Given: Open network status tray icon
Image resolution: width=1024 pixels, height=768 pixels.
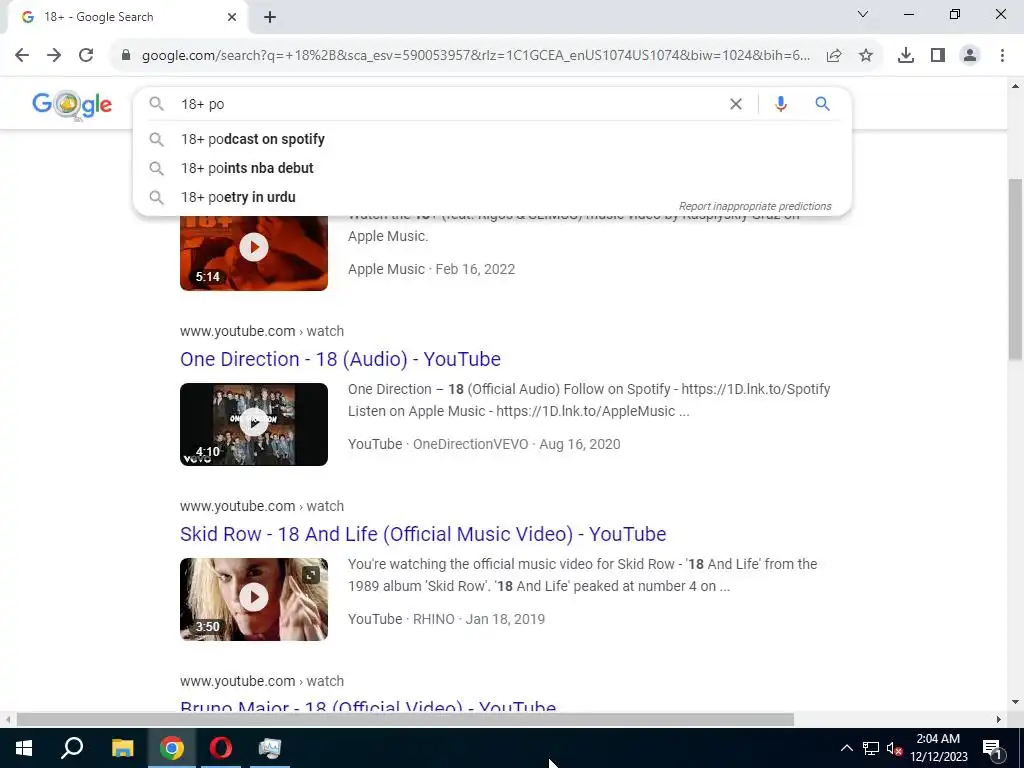Looking at the screenshot, I should 871,748.
